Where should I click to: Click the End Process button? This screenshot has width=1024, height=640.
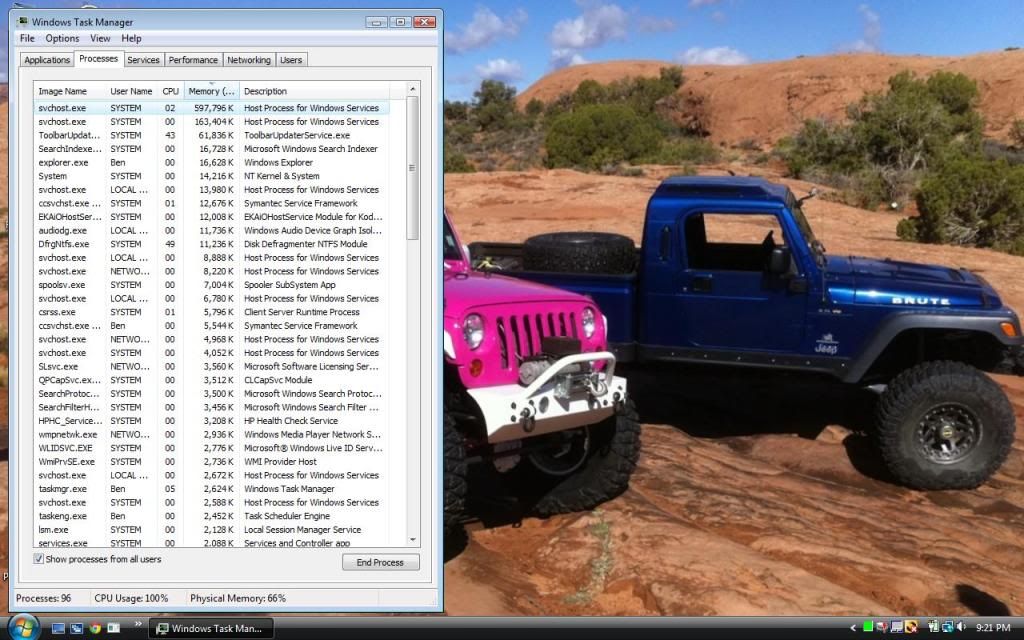(x=381, y=562)
